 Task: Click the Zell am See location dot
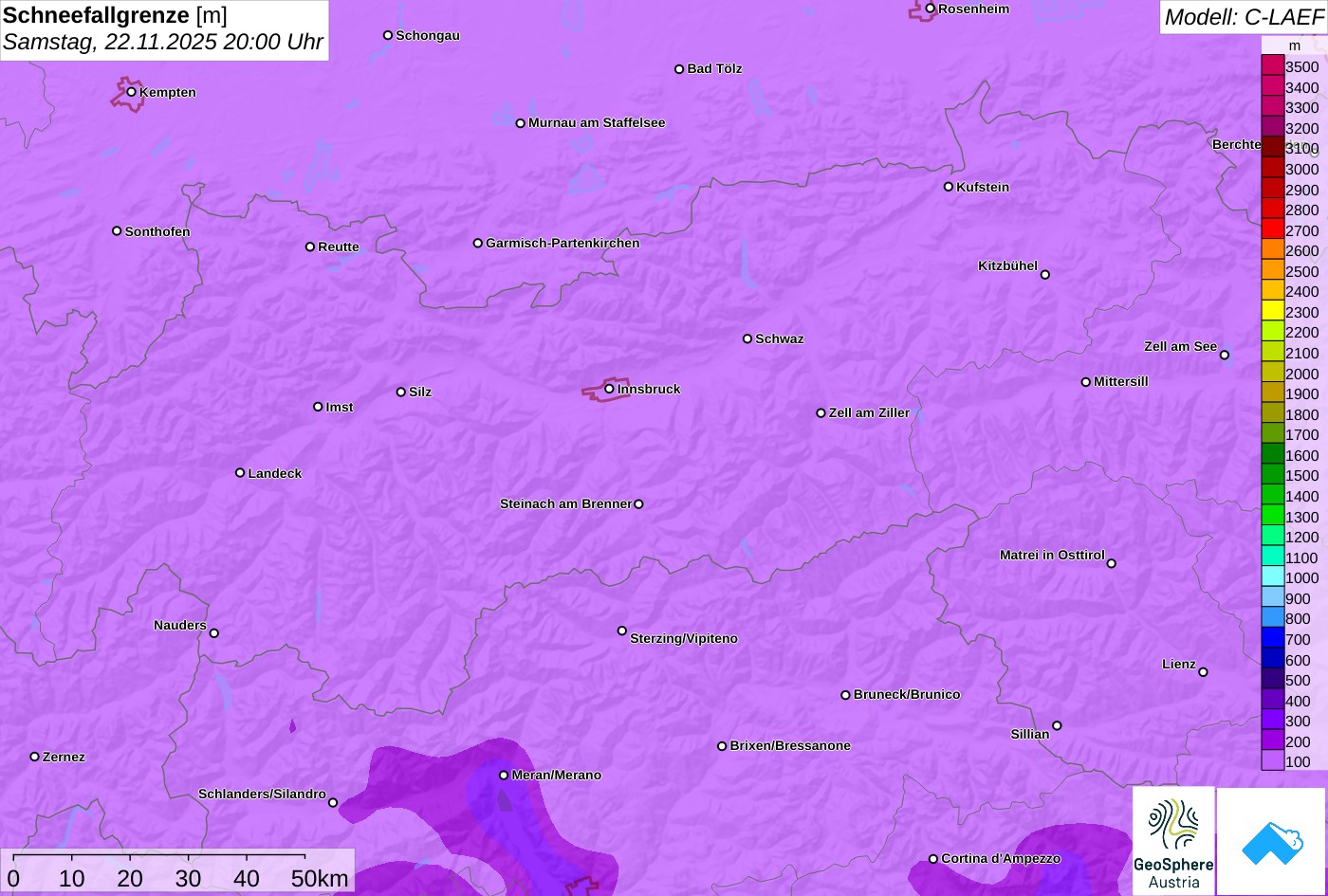1224,355
